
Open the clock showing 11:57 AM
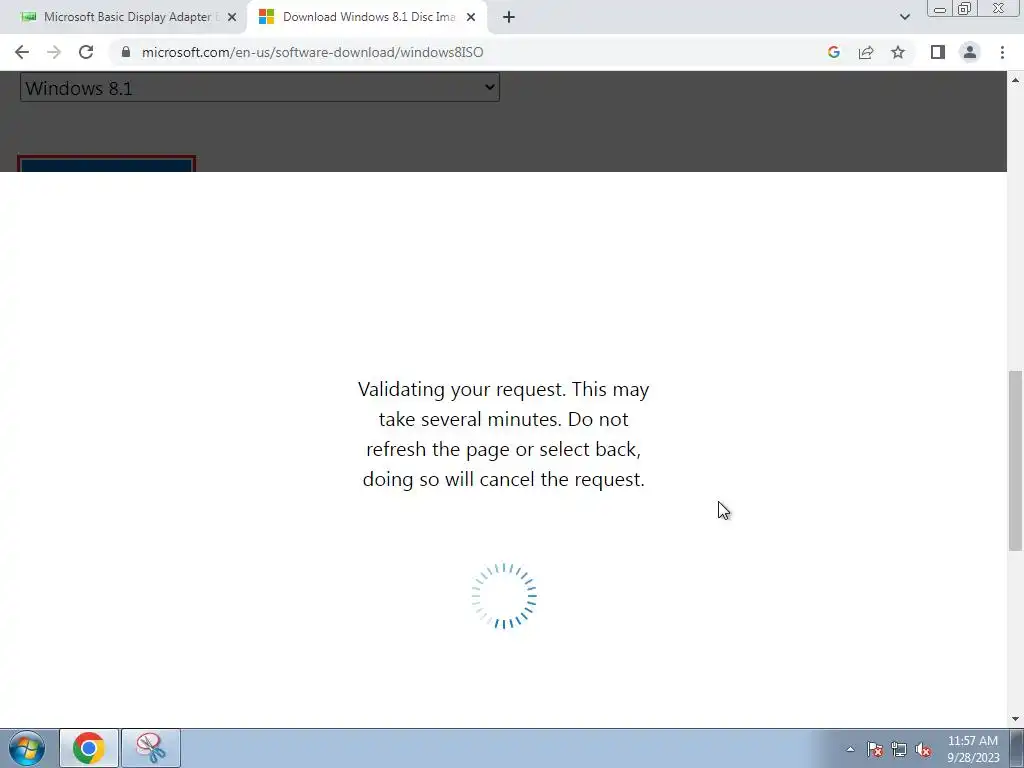(x=973, y=748)
